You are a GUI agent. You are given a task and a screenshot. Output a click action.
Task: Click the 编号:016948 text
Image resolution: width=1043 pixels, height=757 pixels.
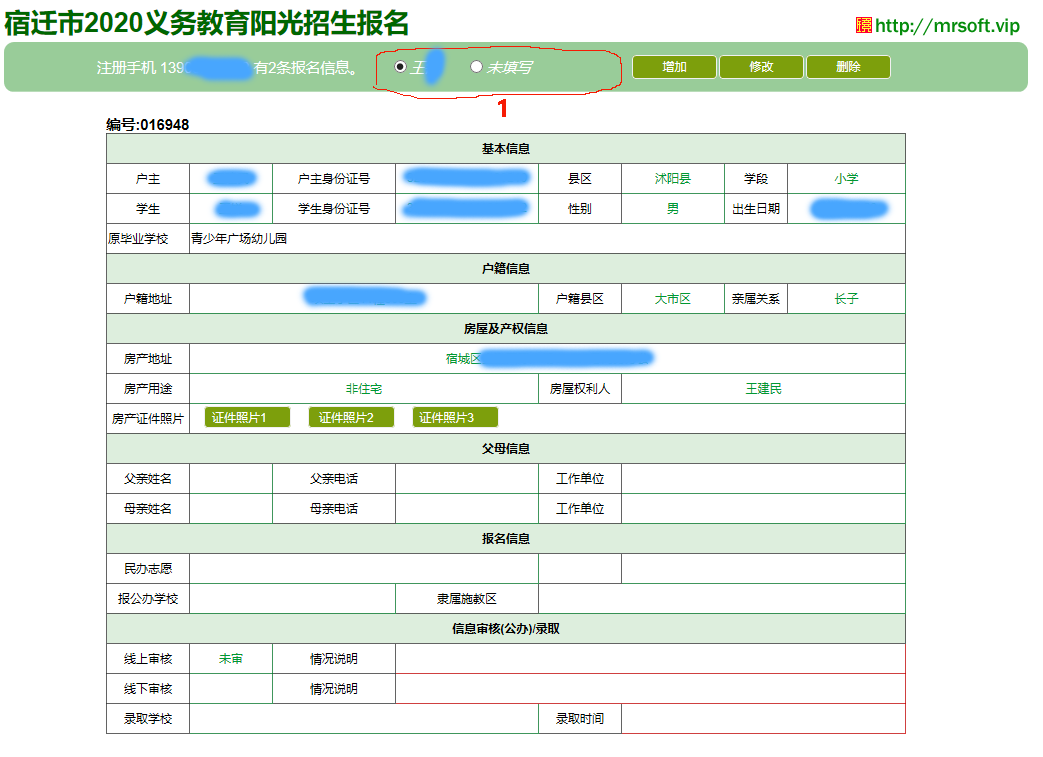point(148,125)
